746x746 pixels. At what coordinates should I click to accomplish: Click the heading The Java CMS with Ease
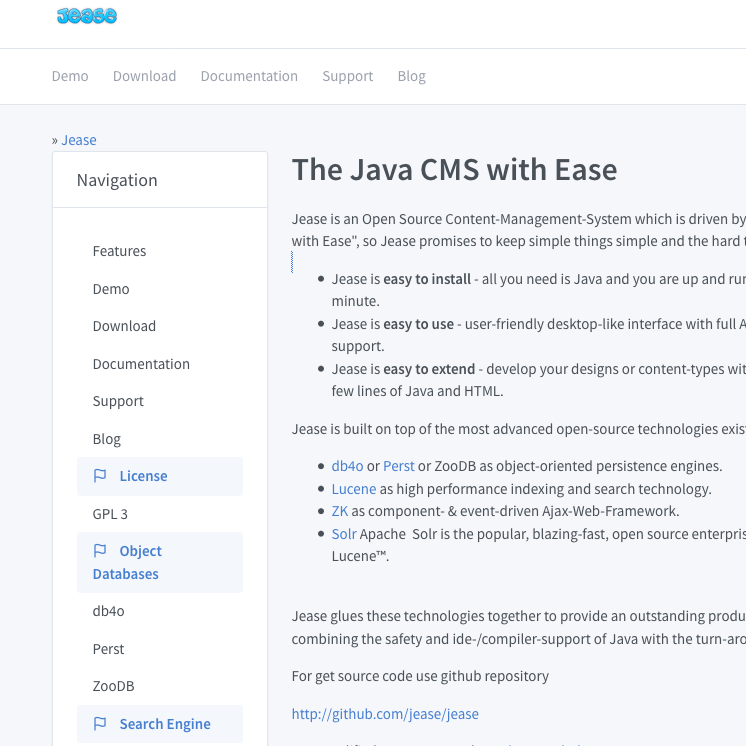click(454, 170)
